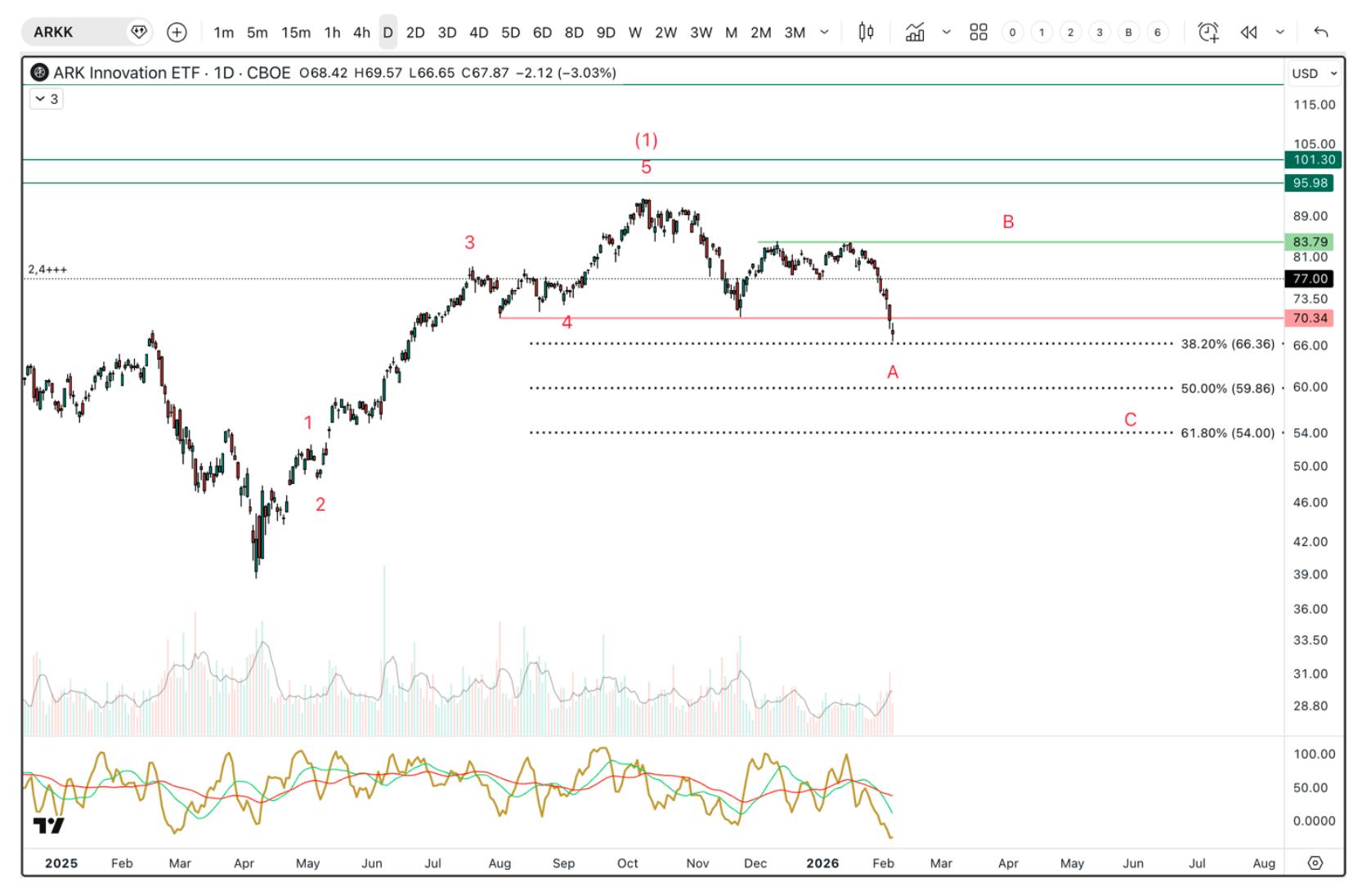Choose the 2M timeframe

point(761,32)
